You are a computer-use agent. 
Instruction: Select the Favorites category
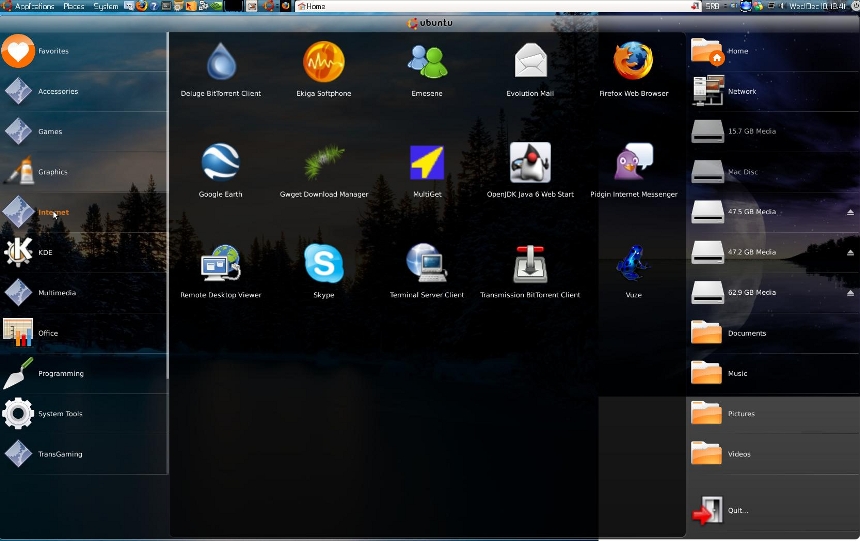pos(83,51)
